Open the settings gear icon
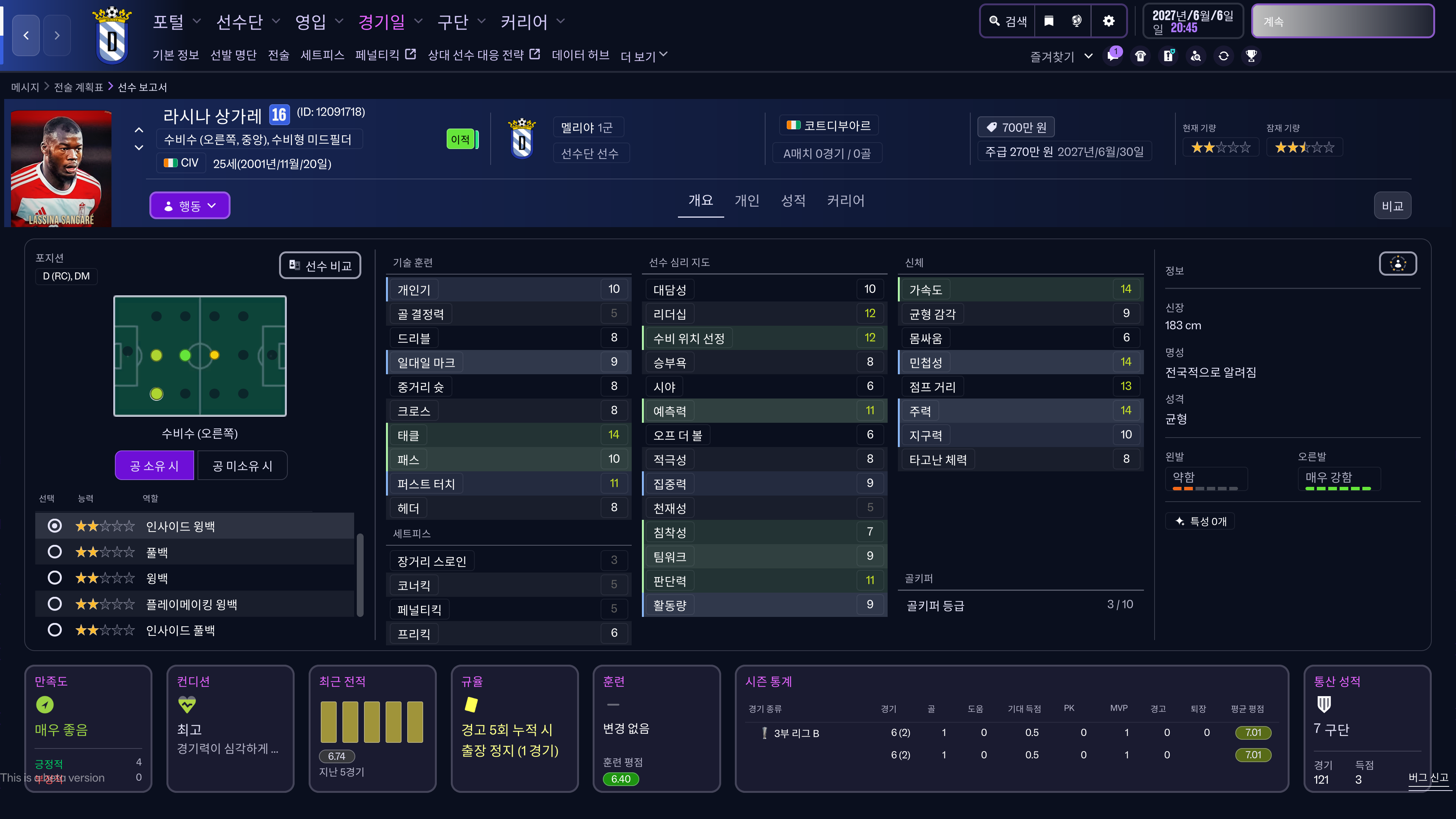1456x819 pixels. [1108, 22]
